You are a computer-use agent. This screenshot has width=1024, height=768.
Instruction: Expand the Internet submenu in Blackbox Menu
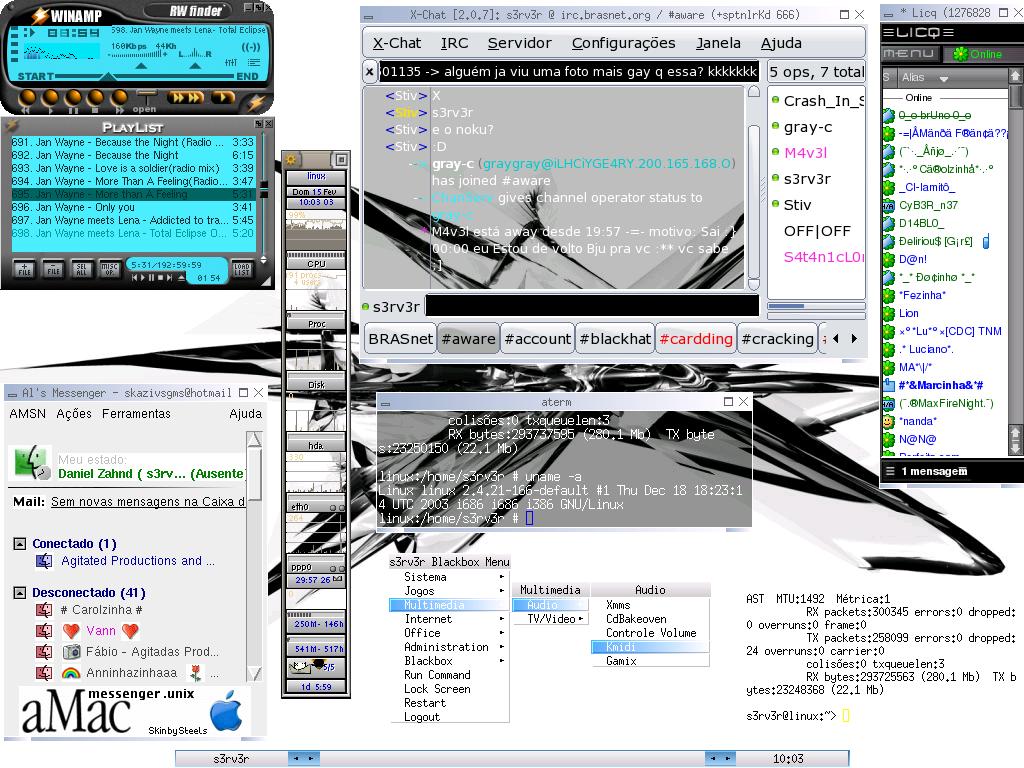point(449,619)
